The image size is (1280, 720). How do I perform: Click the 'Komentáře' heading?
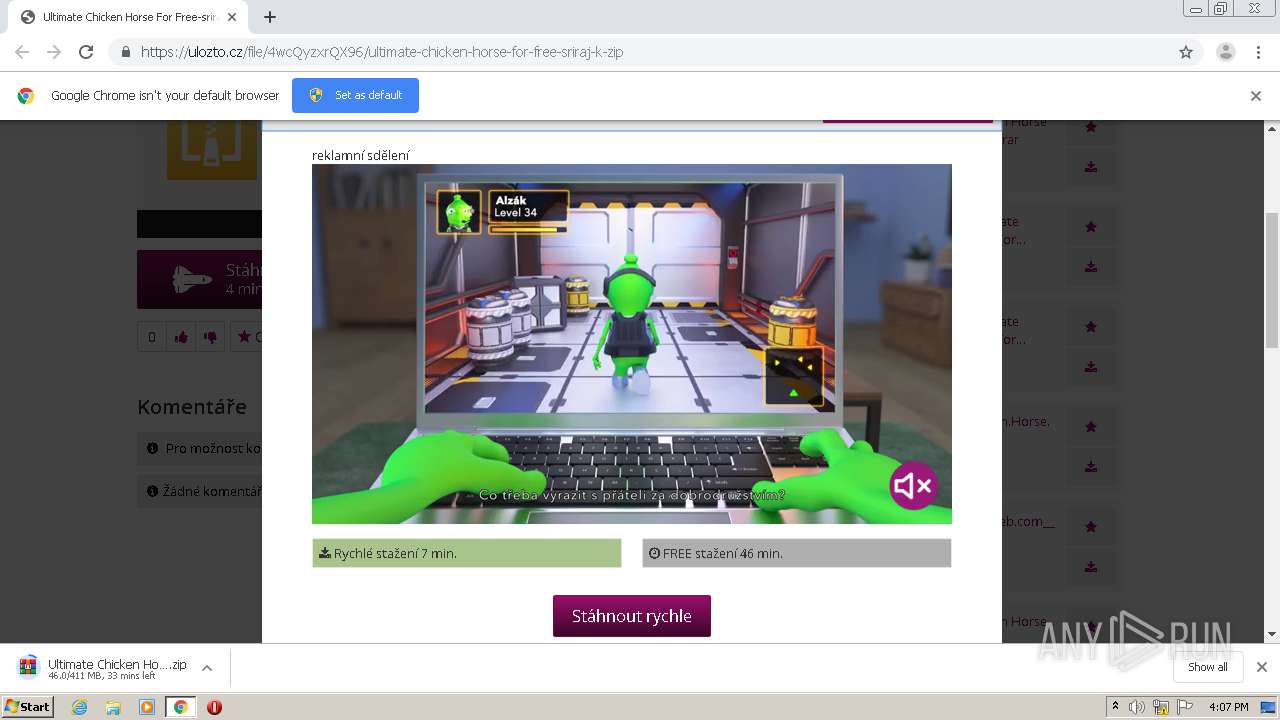[192, 407]
